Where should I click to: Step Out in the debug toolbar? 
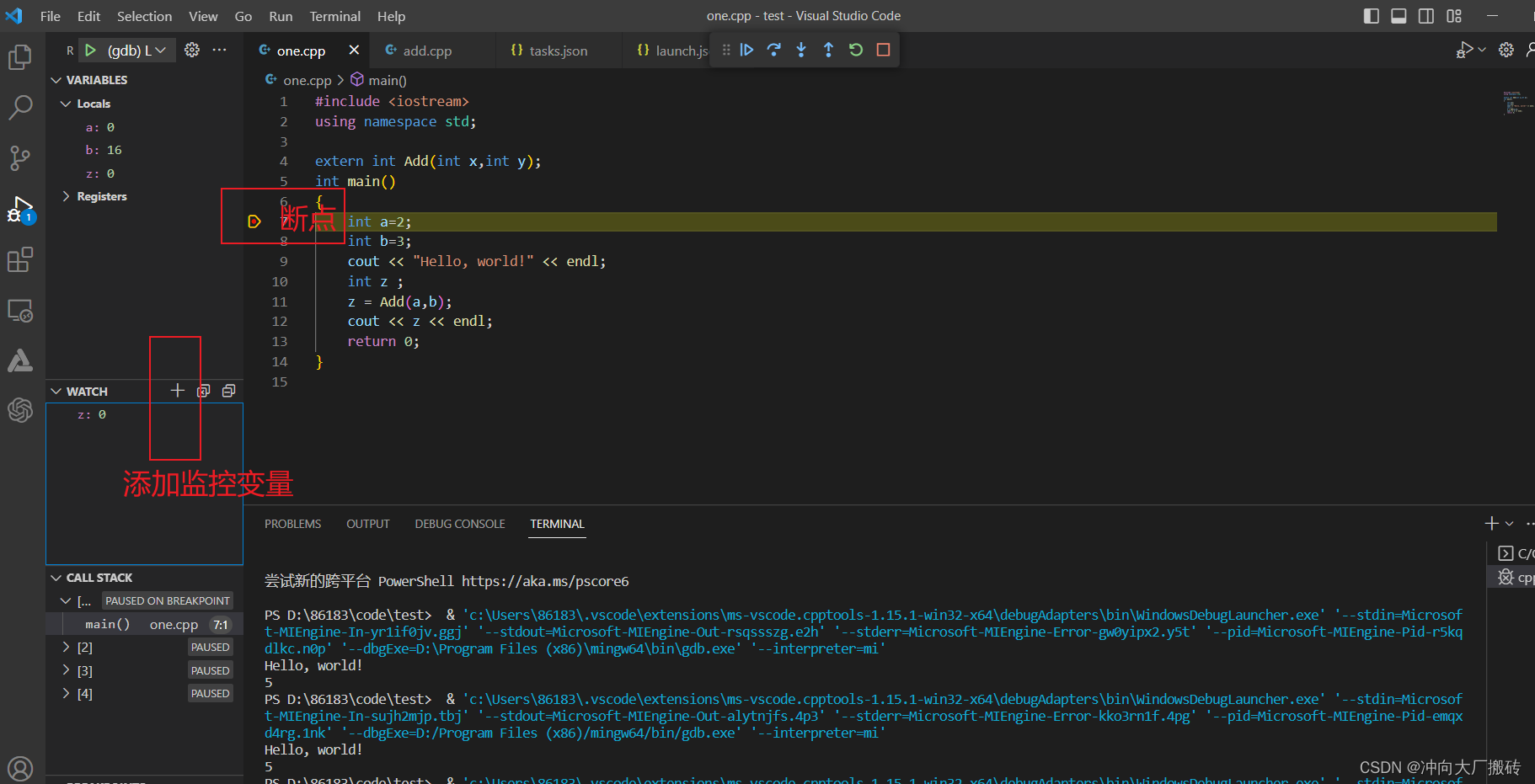pos(828,50)
